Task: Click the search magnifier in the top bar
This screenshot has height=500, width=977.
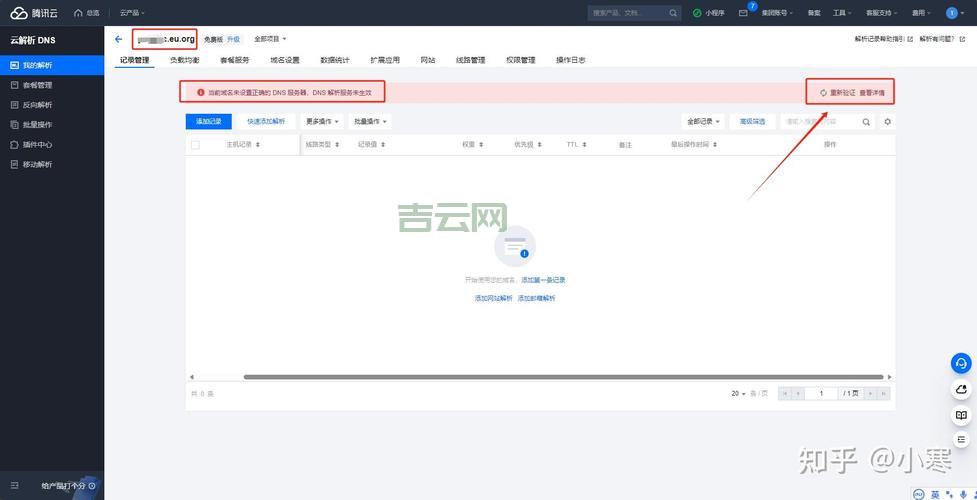Action: click(673, 12)
